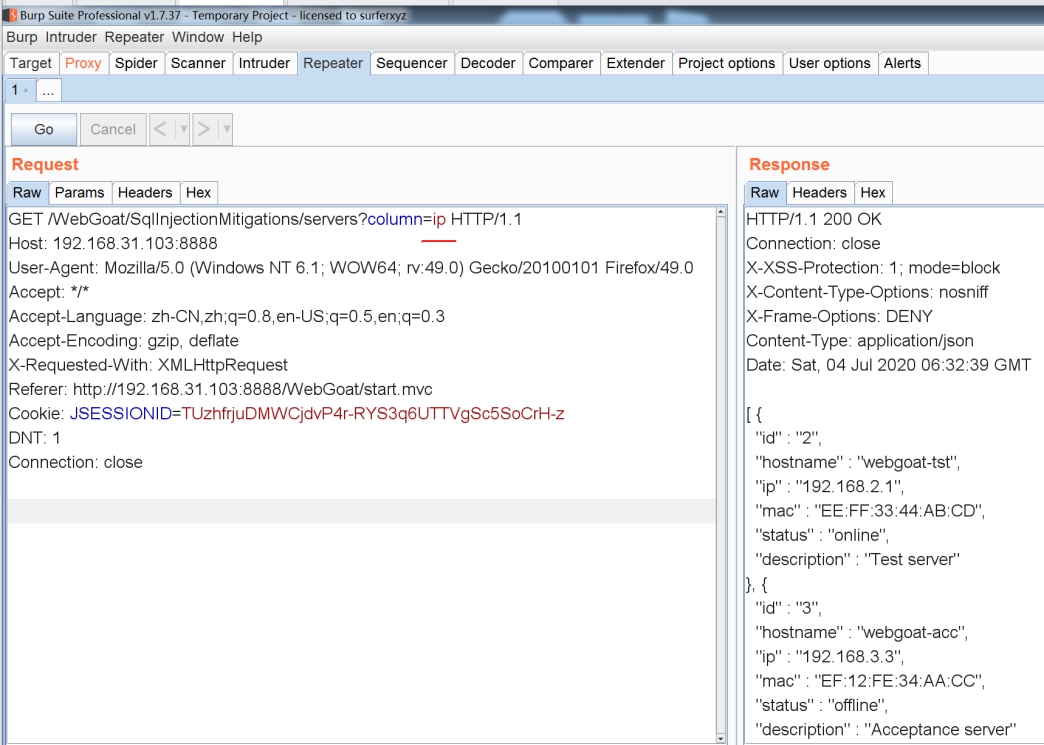Click the Content-Type: application/json line

click(x=860, y=341)
